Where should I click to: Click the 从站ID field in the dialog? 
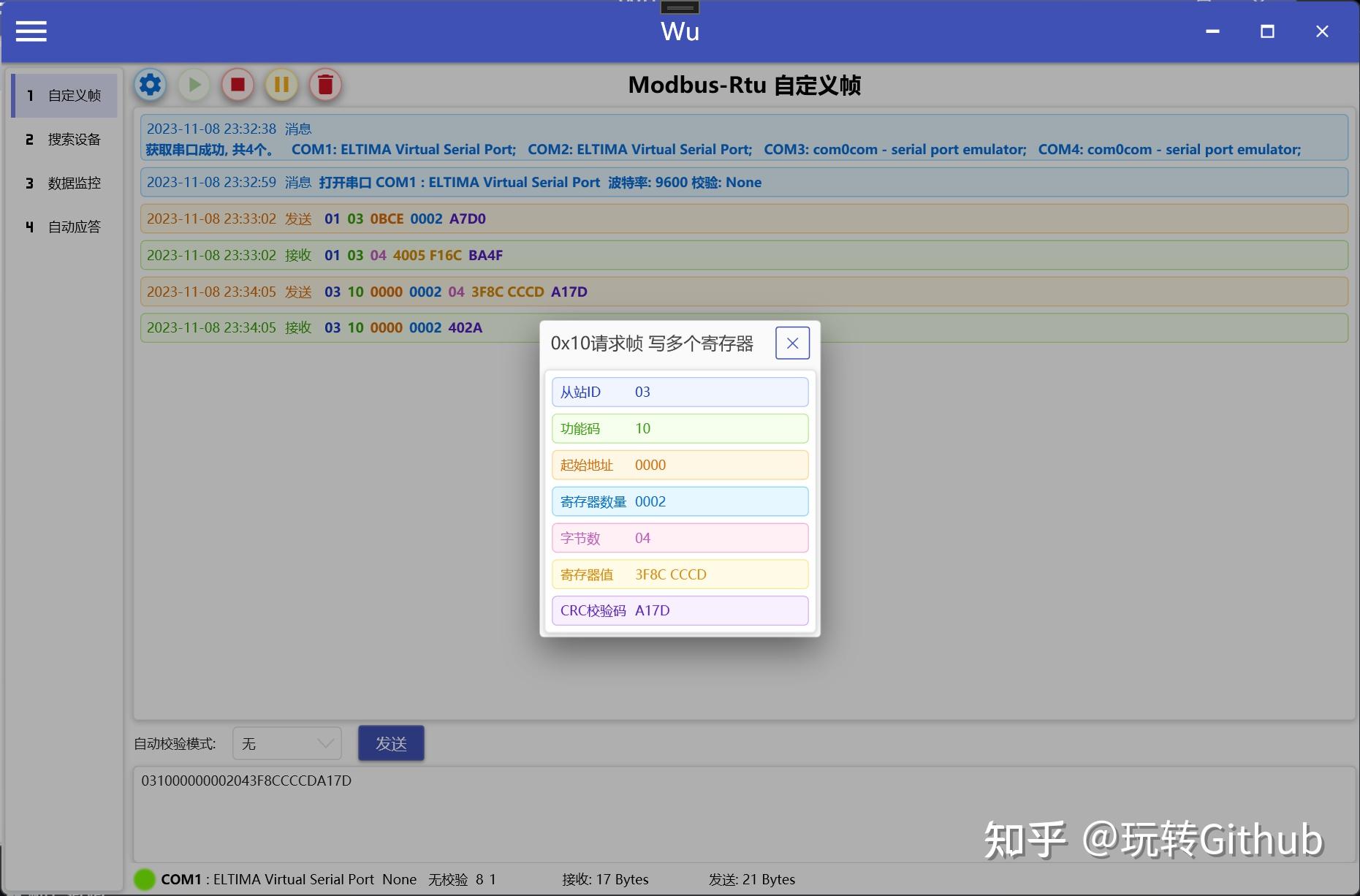[679, 392]
